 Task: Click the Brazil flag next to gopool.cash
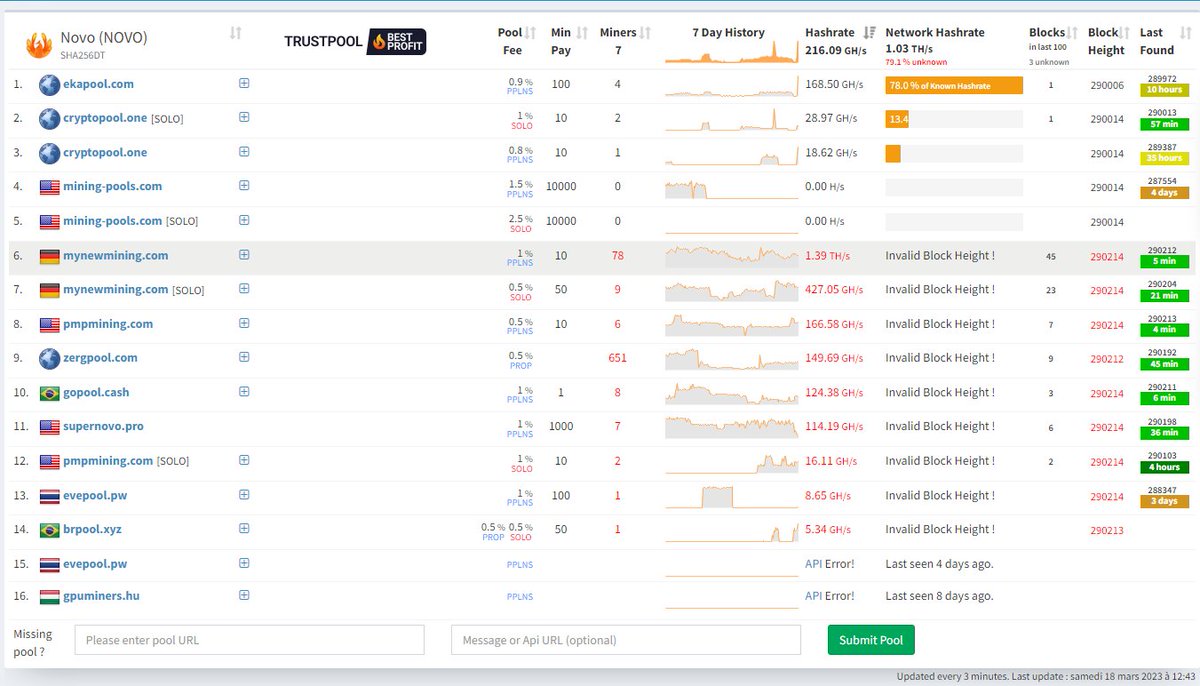pos(49,393)
